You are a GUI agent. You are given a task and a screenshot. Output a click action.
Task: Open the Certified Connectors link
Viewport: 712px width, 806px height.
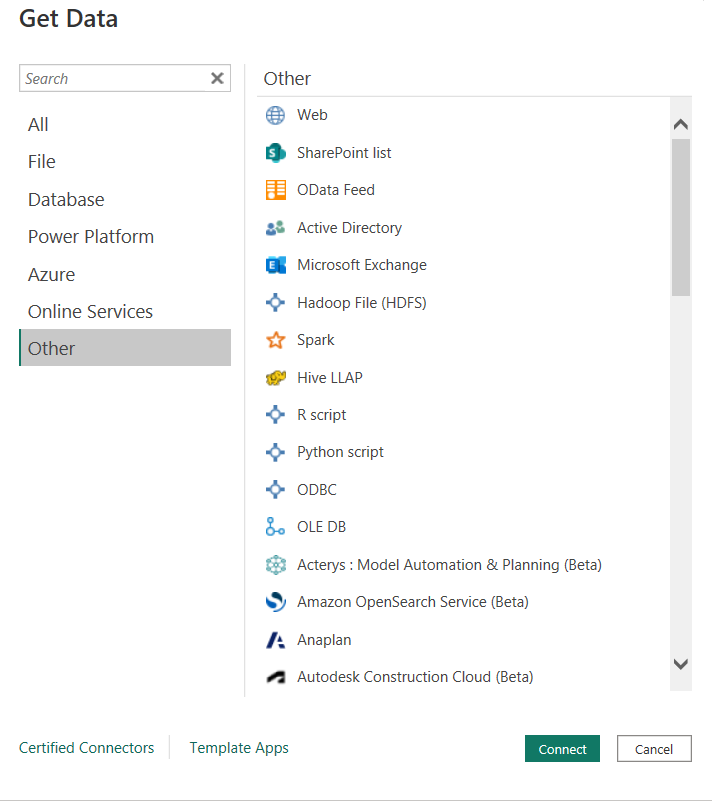click(x=87, y=748)
